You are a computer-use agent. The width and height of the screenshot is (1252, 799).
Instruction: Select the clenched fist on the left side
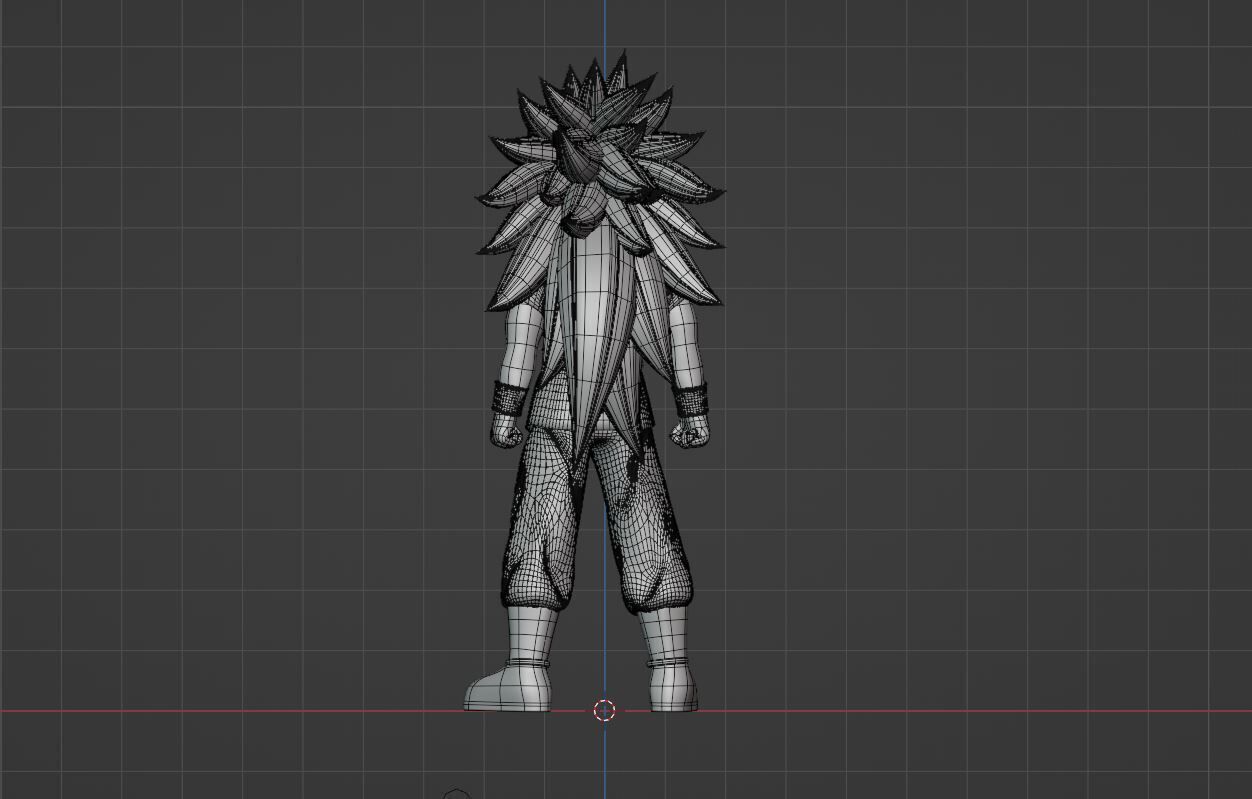tap(506, 431)
